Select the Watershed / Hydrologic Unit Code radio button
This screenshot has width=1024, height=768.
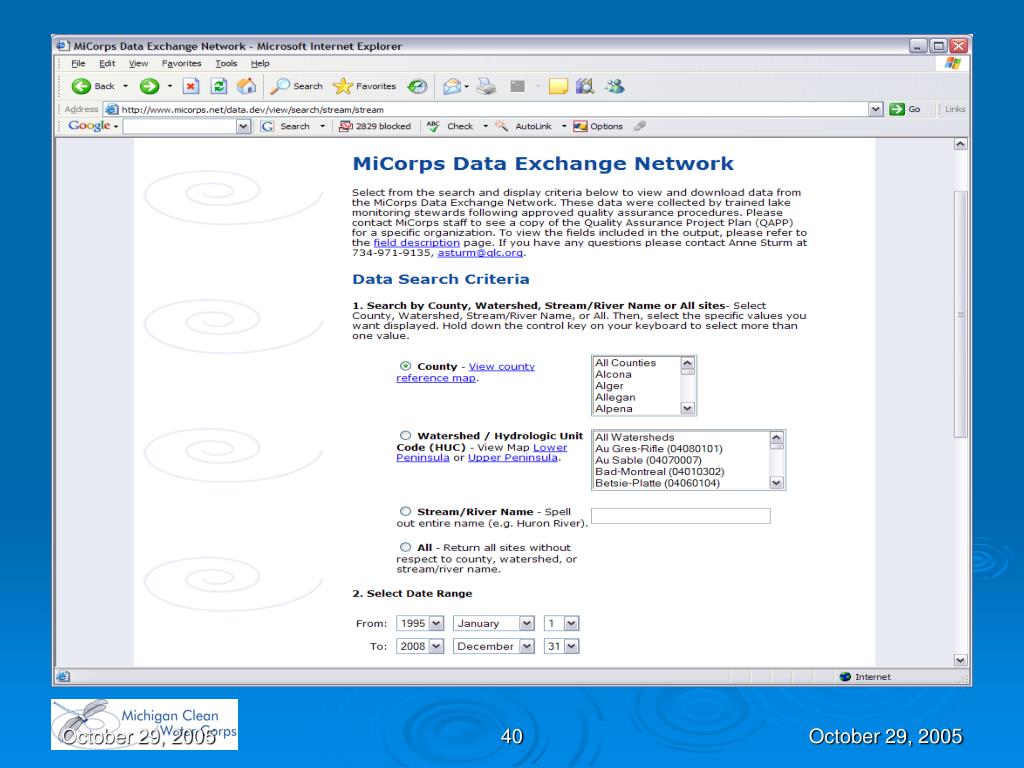pos(406,436)
